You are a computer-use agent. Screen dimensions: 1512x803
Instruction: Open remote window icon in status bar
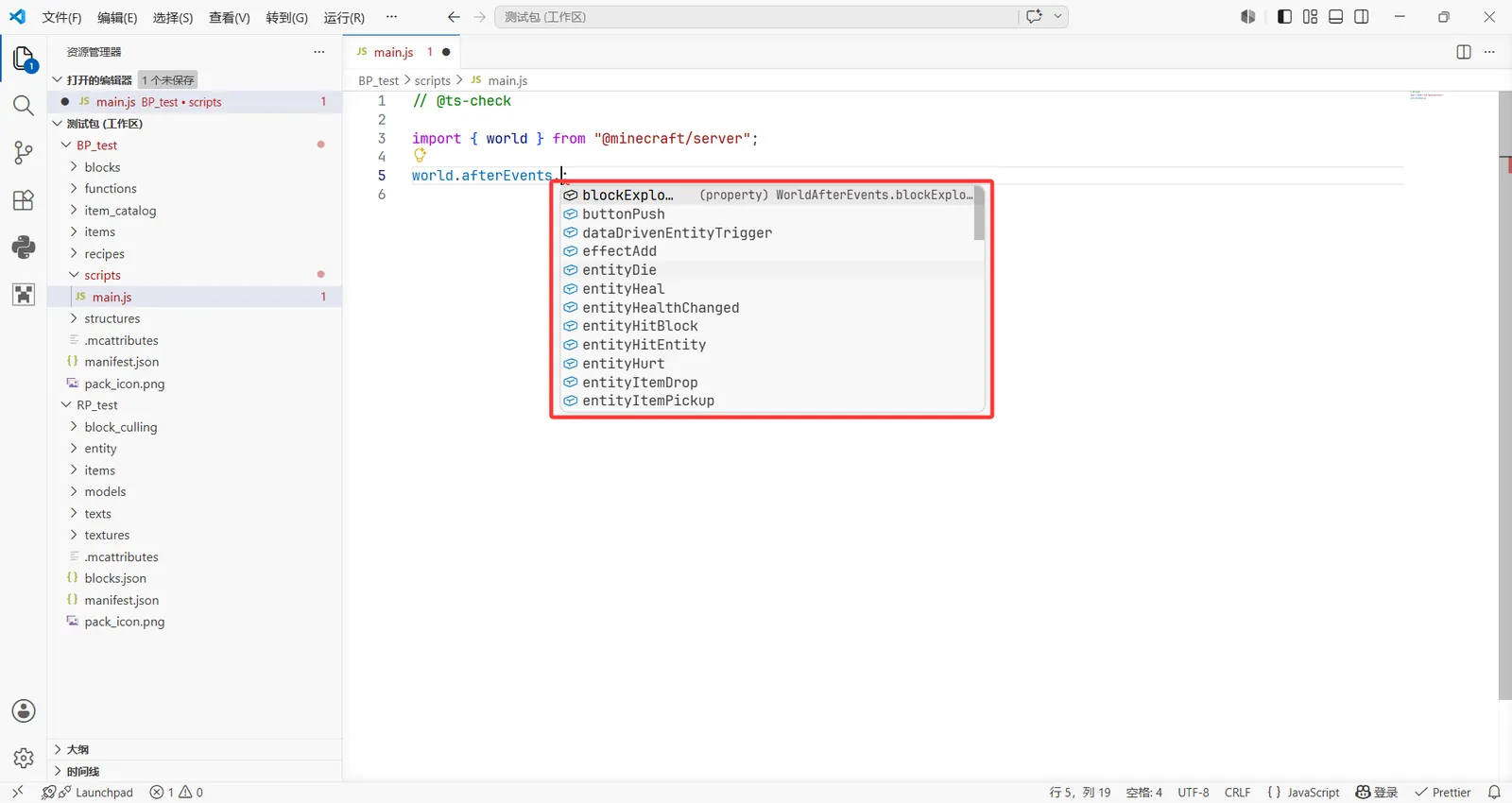17,793
